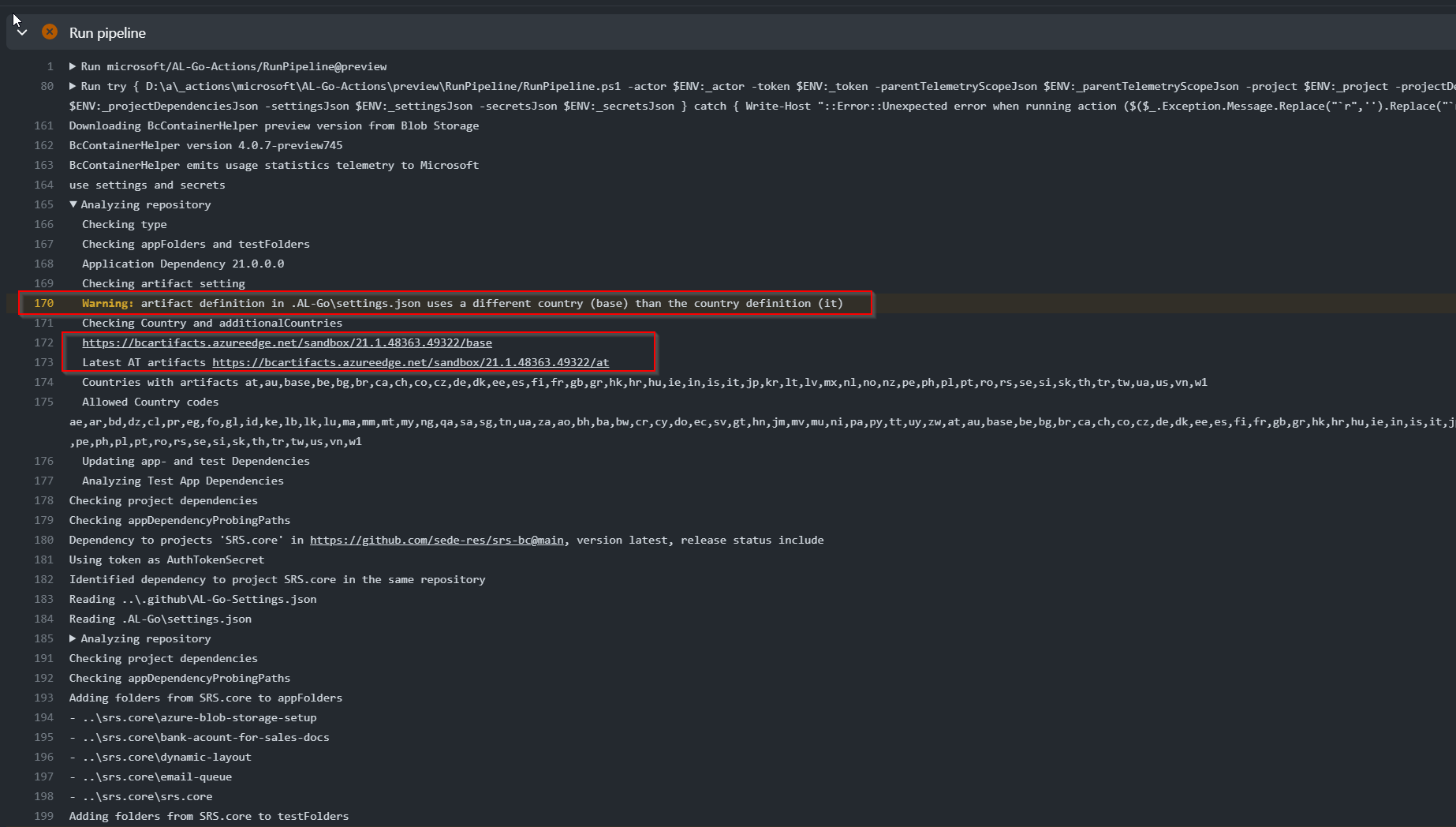This screenshot has width=1456, height=827.
Task: Expand the Analyzing repository group on line 185
Action: coord(72,638)
